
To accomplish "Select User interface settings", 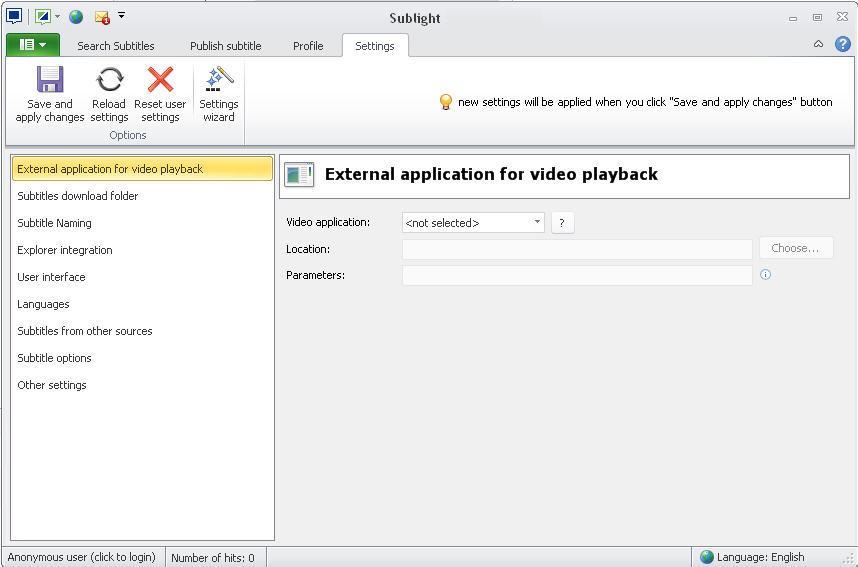I will point(142,277).
